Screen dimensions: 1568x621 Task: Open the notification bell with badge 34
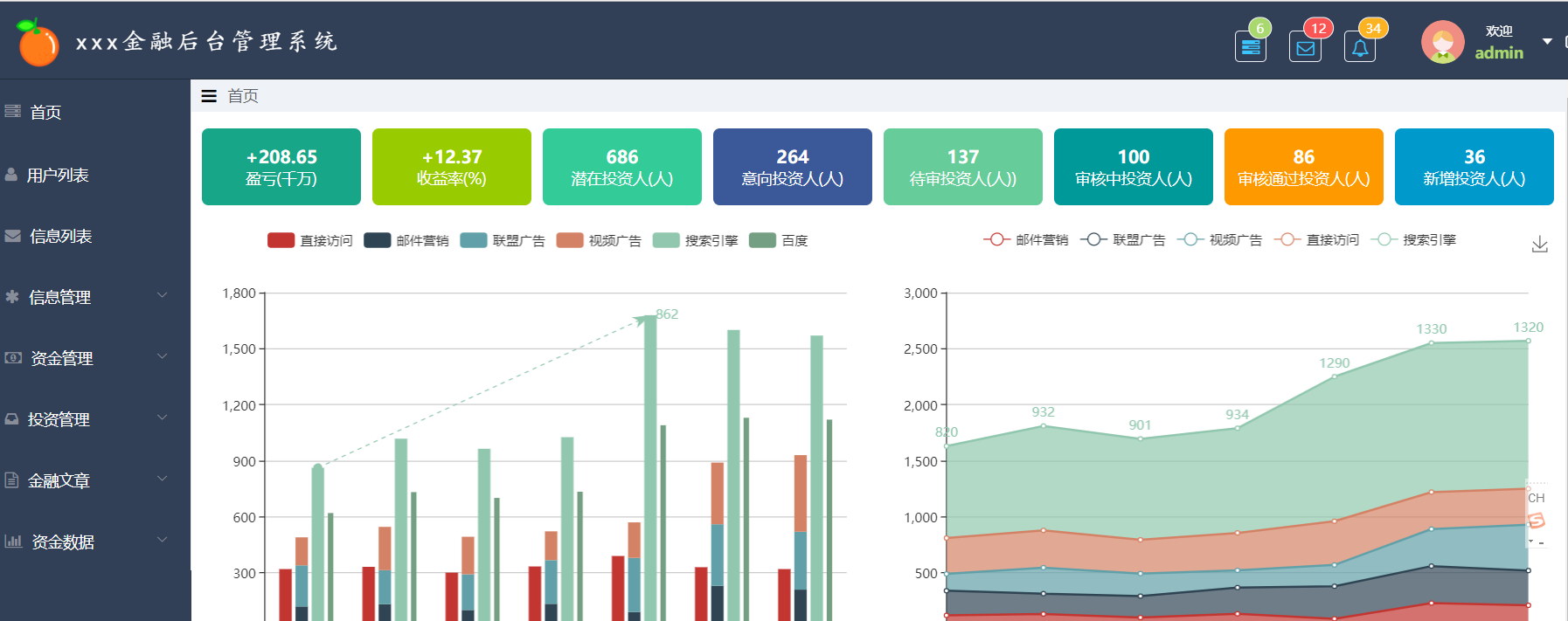(1360, 46)
